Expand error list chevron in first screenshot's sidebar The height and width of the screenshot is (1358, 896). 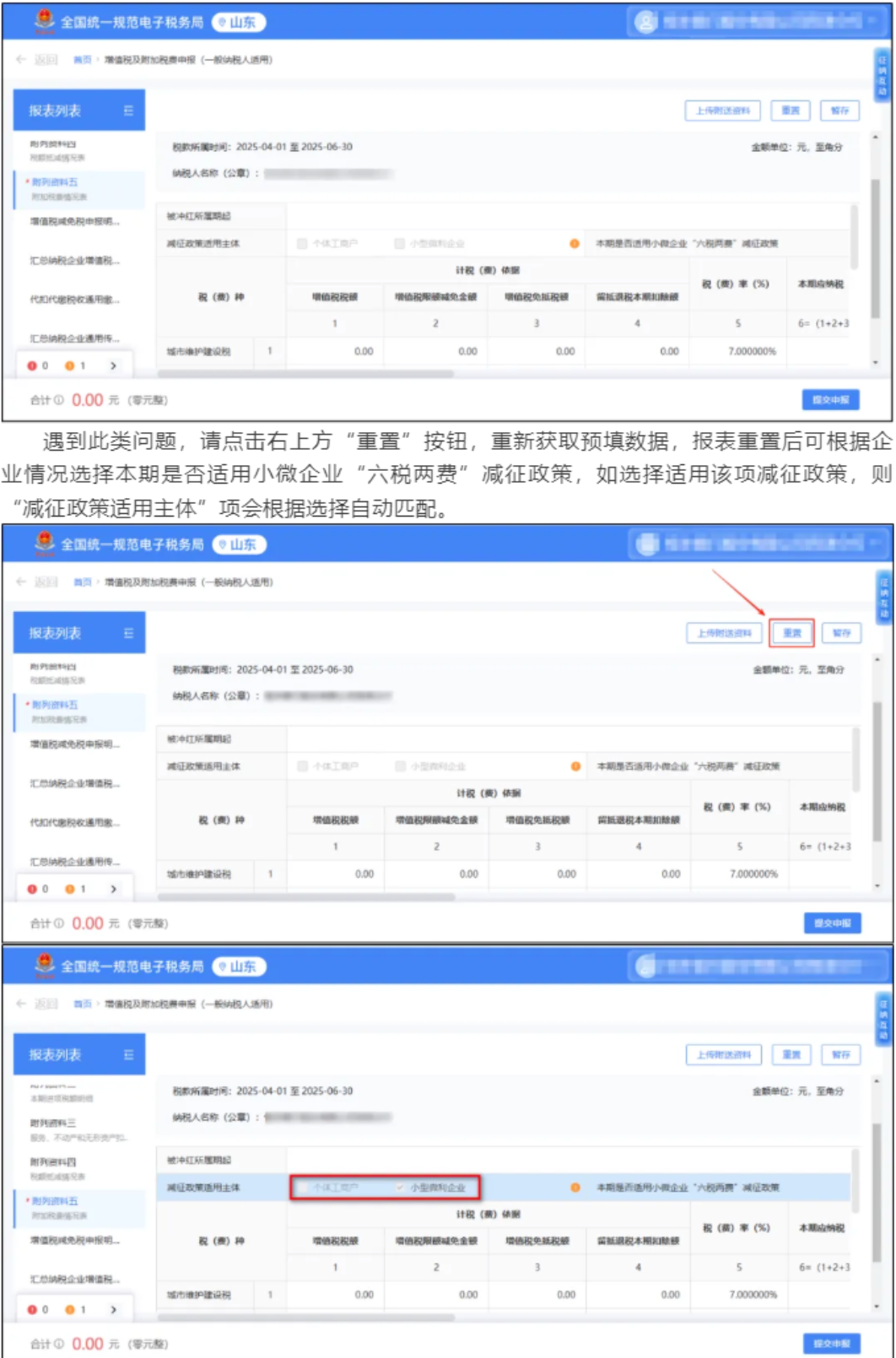[x=113, y=366]
